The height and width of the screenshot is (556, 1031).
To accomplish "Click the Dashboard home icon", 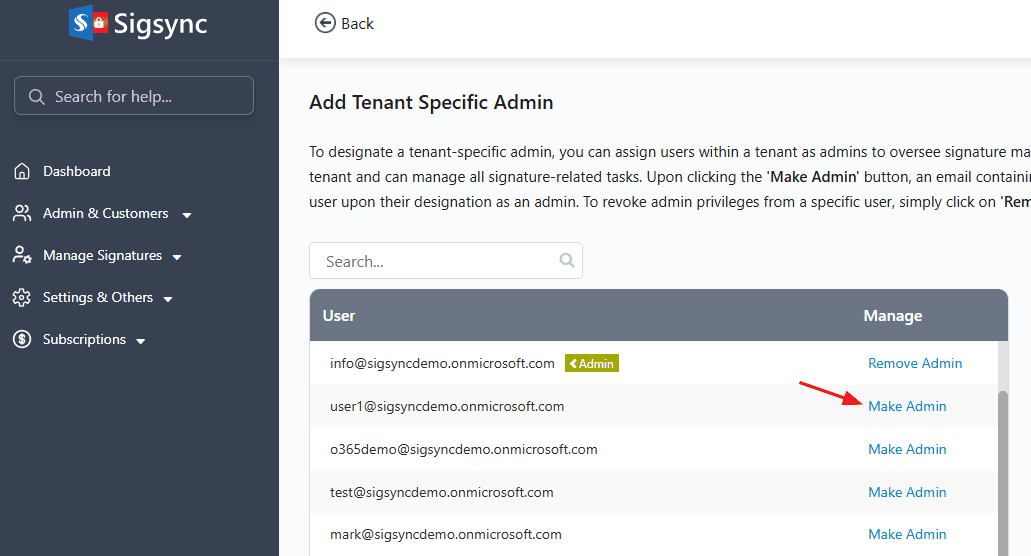I will [22, 171].
